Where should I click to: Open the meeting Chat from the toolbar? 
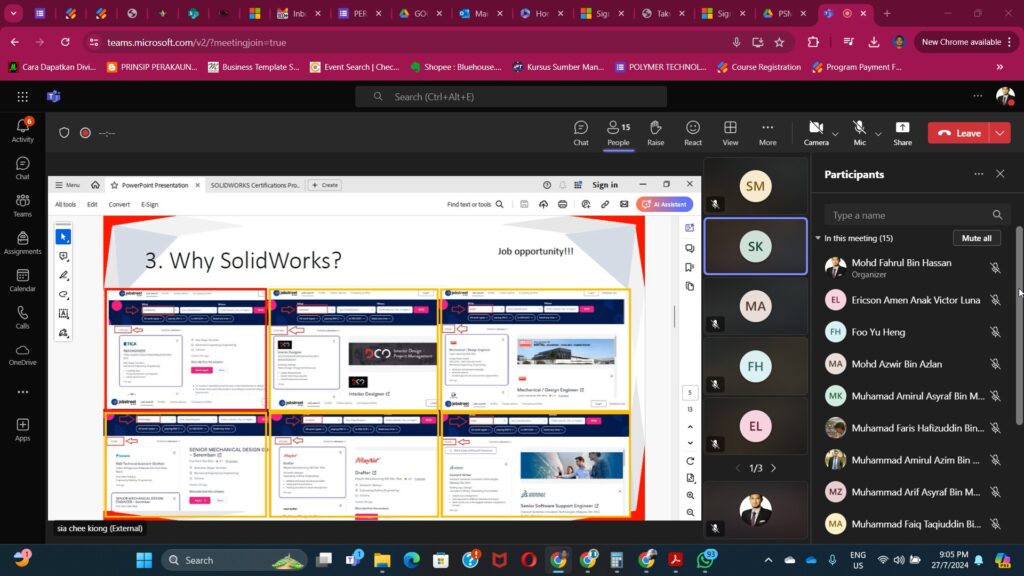[581, 133]
